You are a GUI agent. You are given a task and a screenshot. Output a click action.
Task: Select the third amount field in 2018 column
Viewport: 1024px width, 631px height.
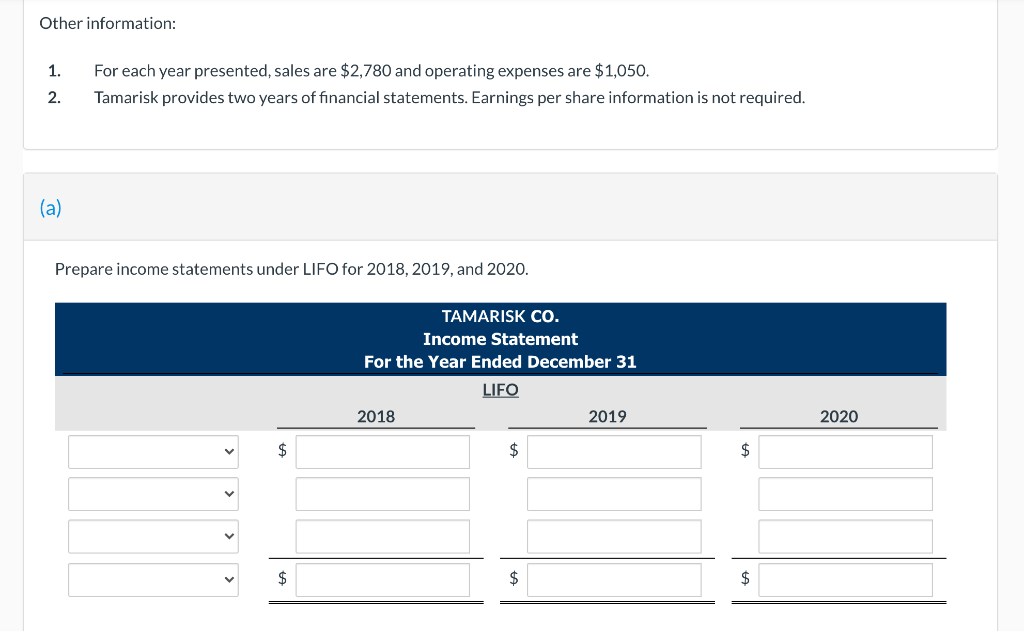(382, 536)
